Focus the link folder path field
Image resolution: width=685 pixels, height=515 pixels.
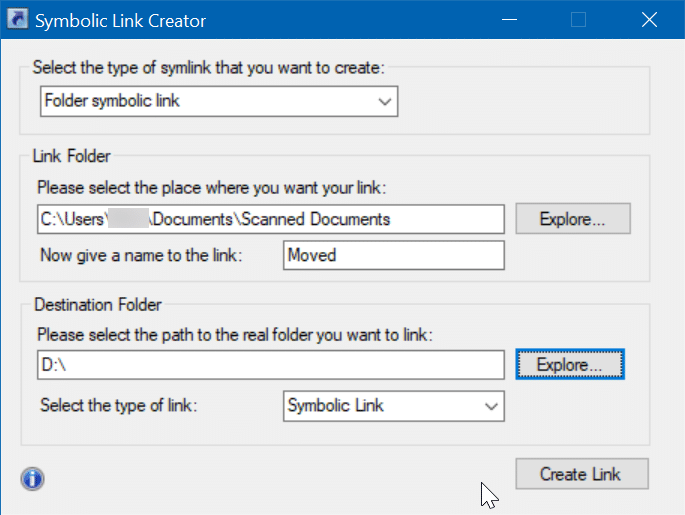click(x=271, y=219)
